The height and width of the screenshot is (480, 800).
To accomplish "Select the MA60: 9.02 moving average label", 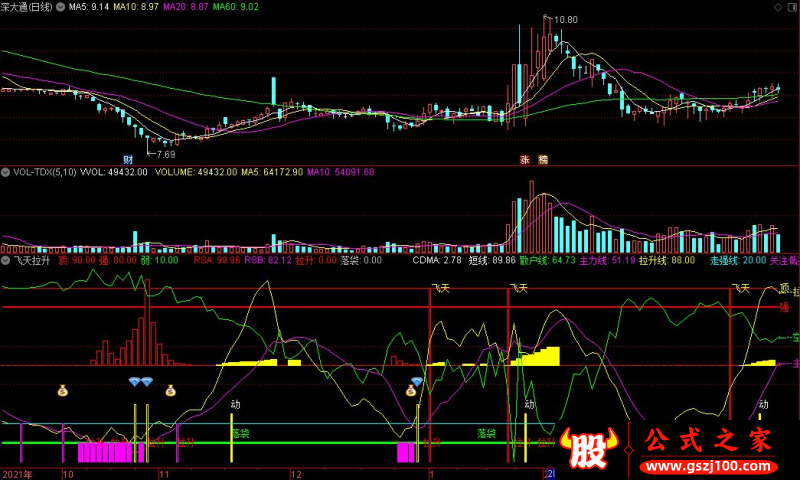I will point(235,7).
